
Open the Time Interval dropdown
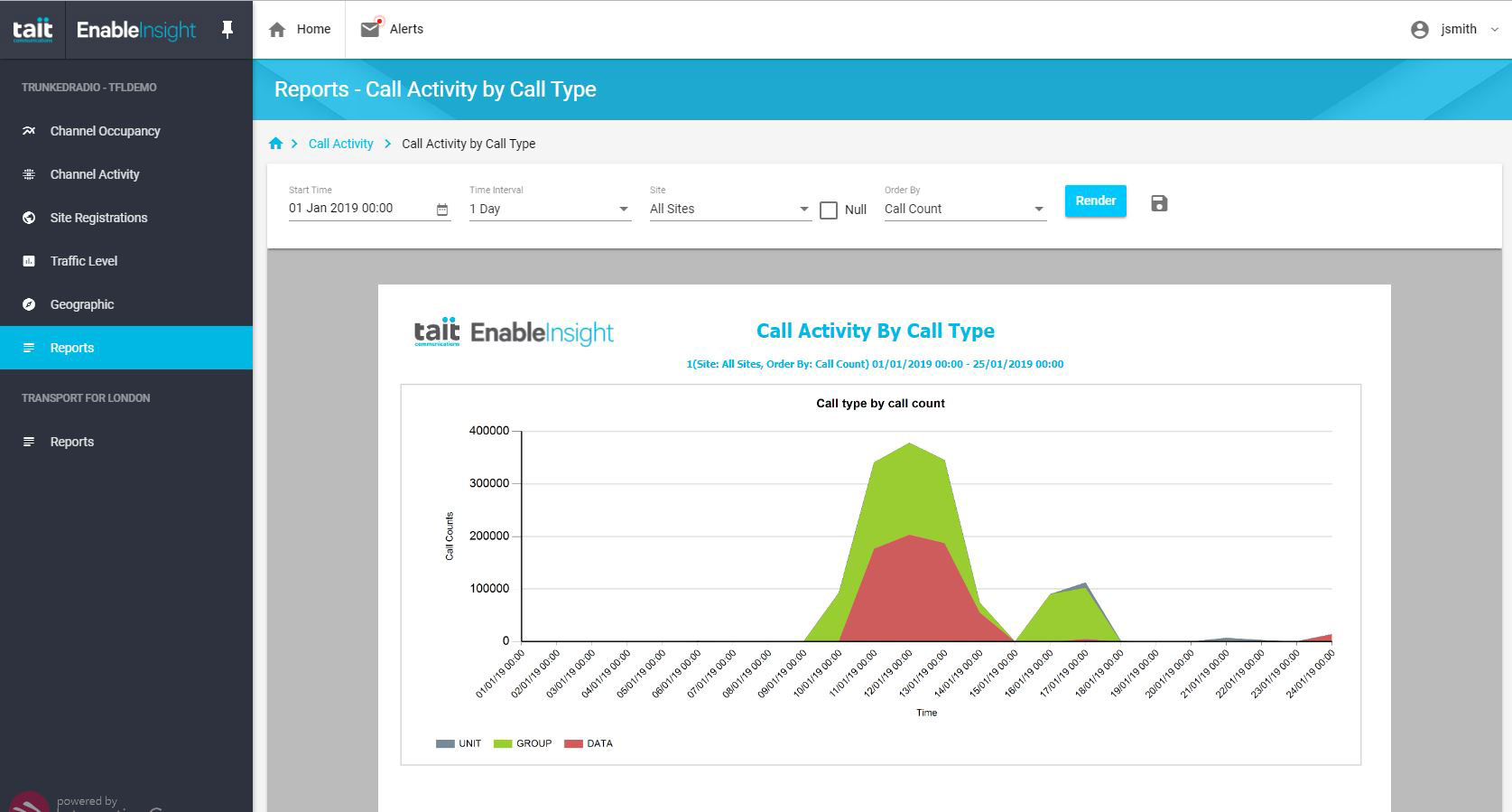(550, 209)
